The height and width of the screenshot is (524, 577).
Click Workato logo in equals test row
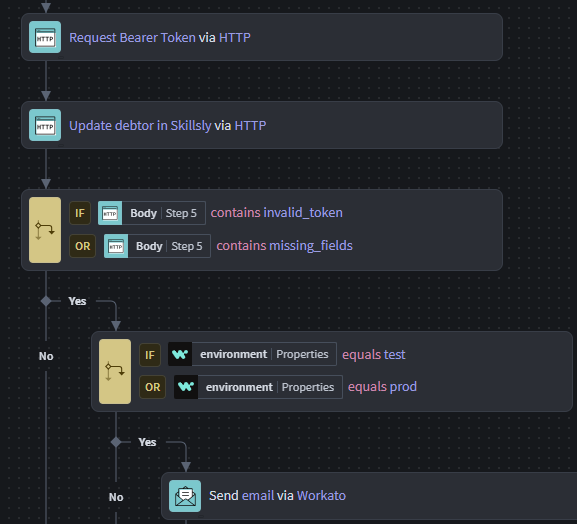tap(180, 354)
